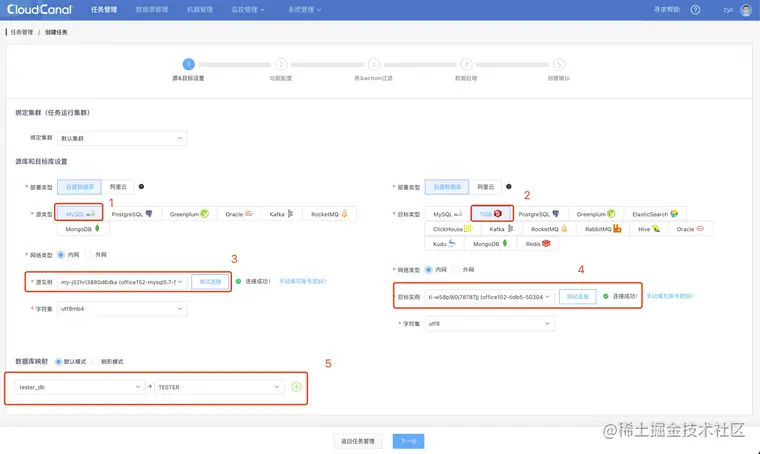Pick MongoDB as the source type
760x454 pixels.
[x=83, y=229]
